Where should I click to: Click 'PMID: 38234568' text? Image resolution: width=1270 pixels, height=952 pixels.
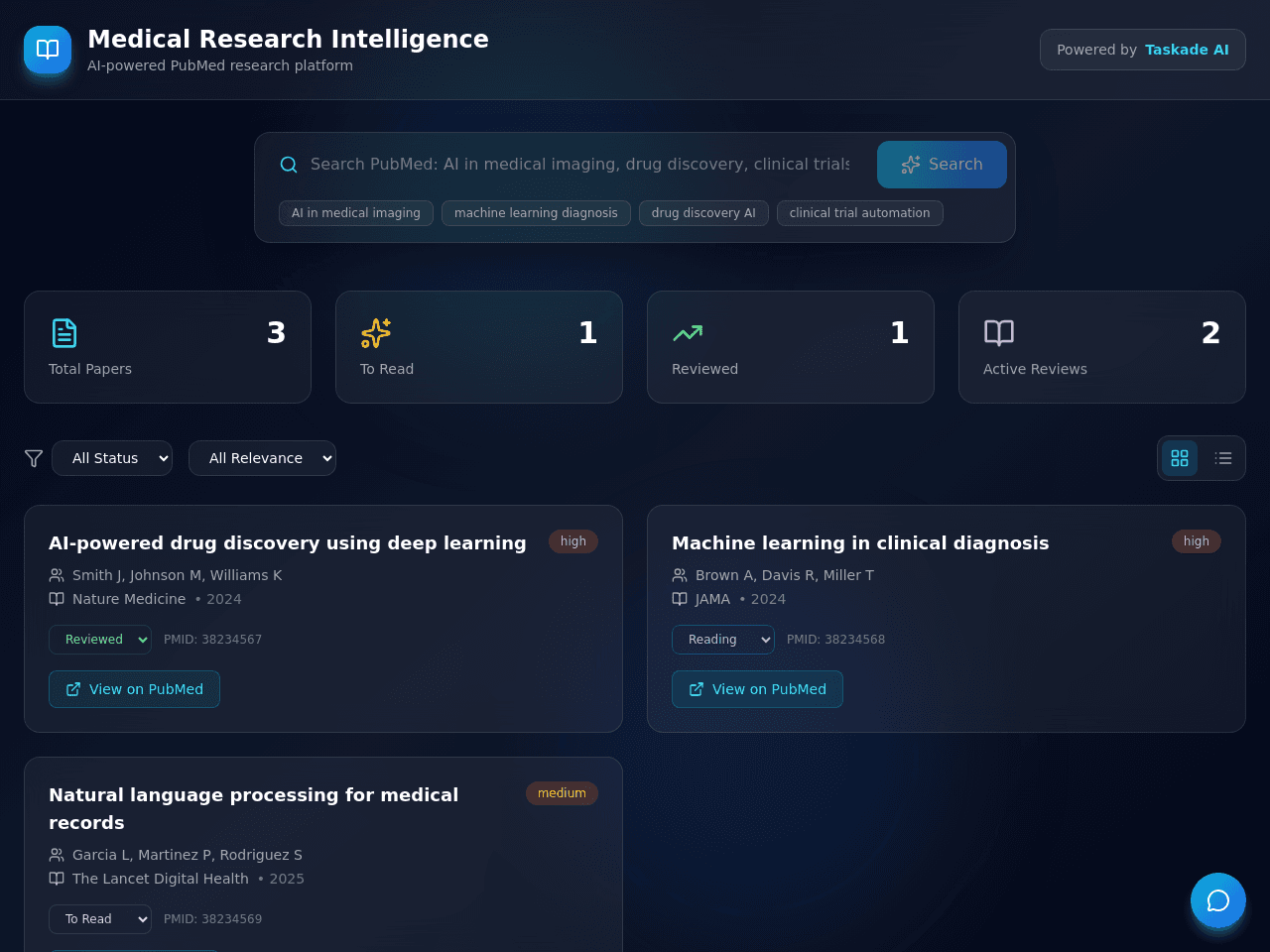[836, 640]
